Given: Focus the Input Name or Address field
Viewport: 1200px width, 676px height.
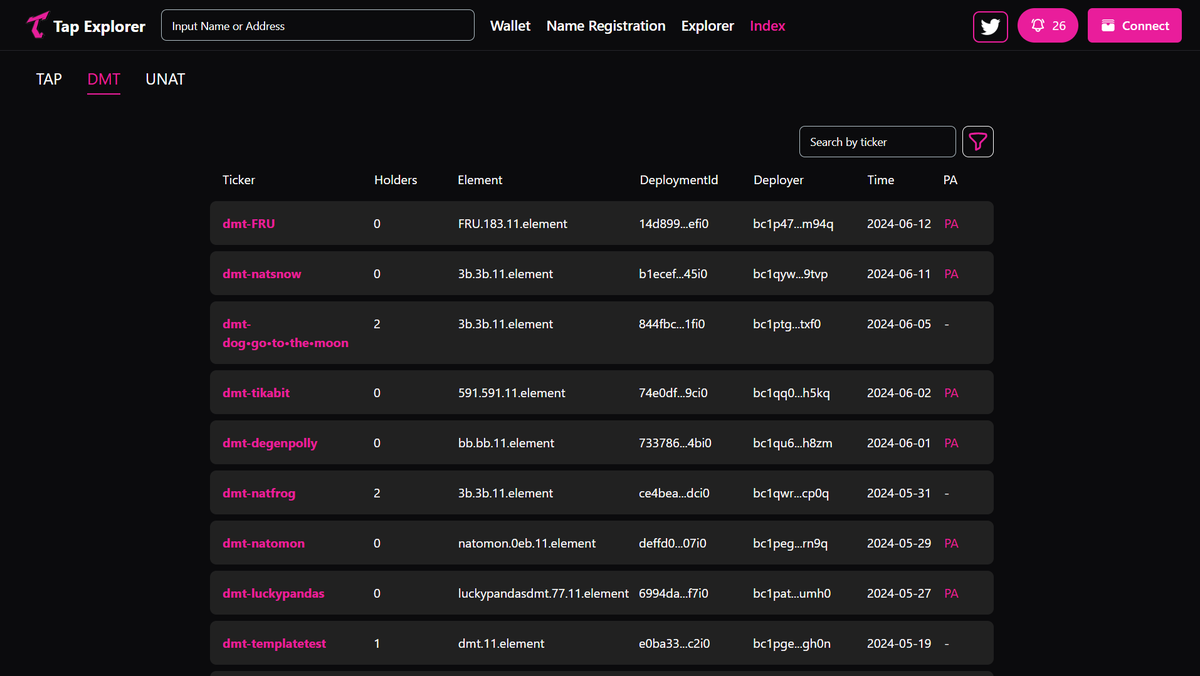Looking at the screenshot, I should [x=318, y=26].
